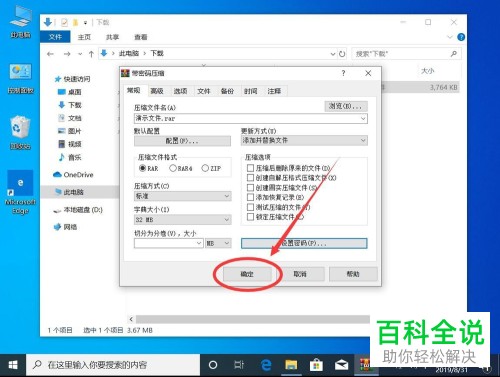This screenshot has height=377, width=500.
Task: Open the Recycle Bin desktop icon
Action: point(21,132)
